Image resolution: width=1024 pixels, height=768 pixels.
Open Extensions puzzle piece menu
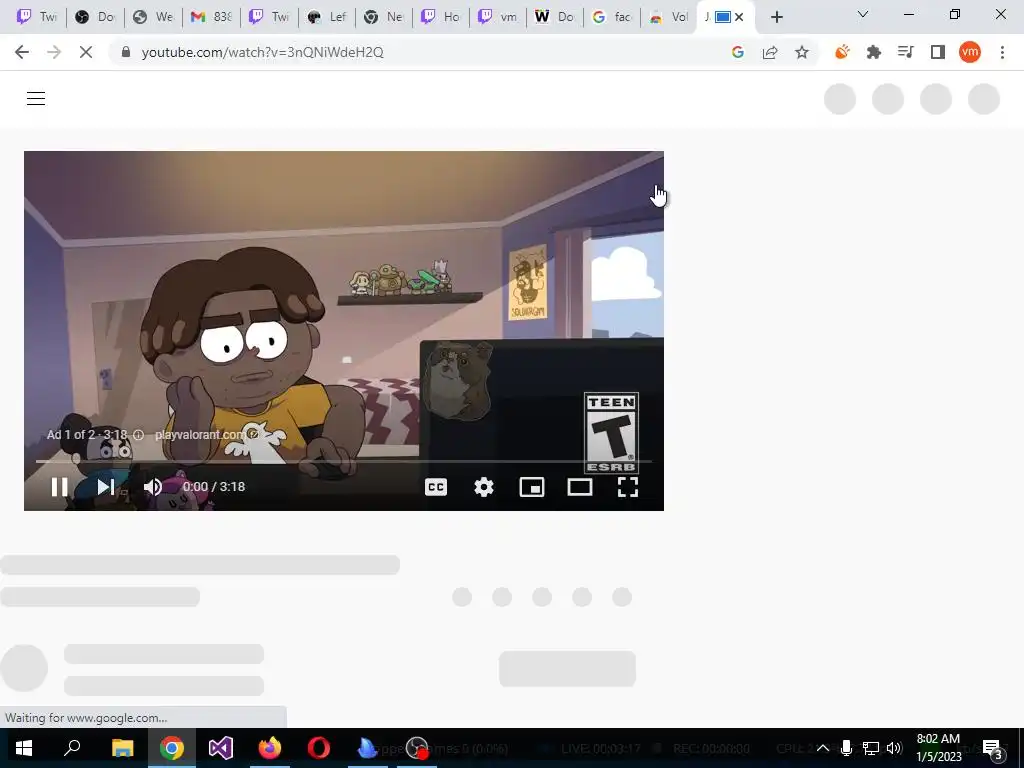[x=874, y=52]
